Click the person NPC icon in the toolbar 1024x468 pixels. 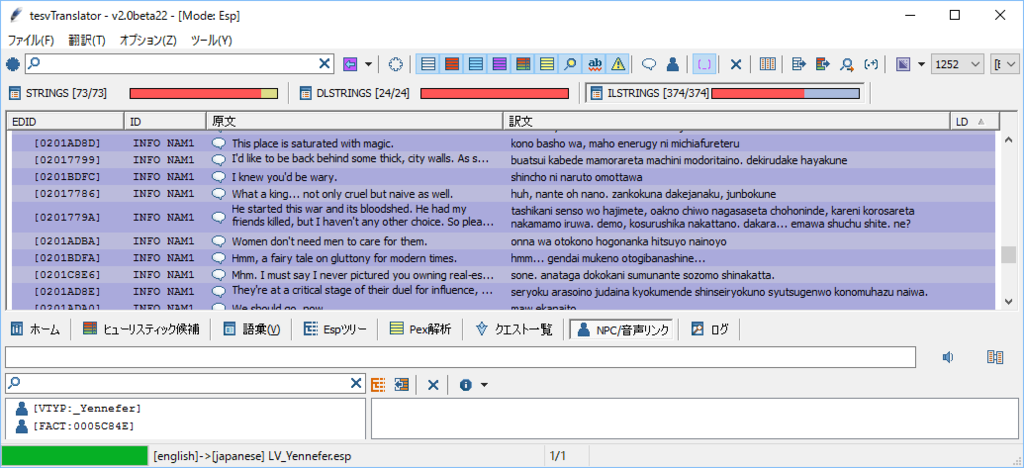point(673,64)
